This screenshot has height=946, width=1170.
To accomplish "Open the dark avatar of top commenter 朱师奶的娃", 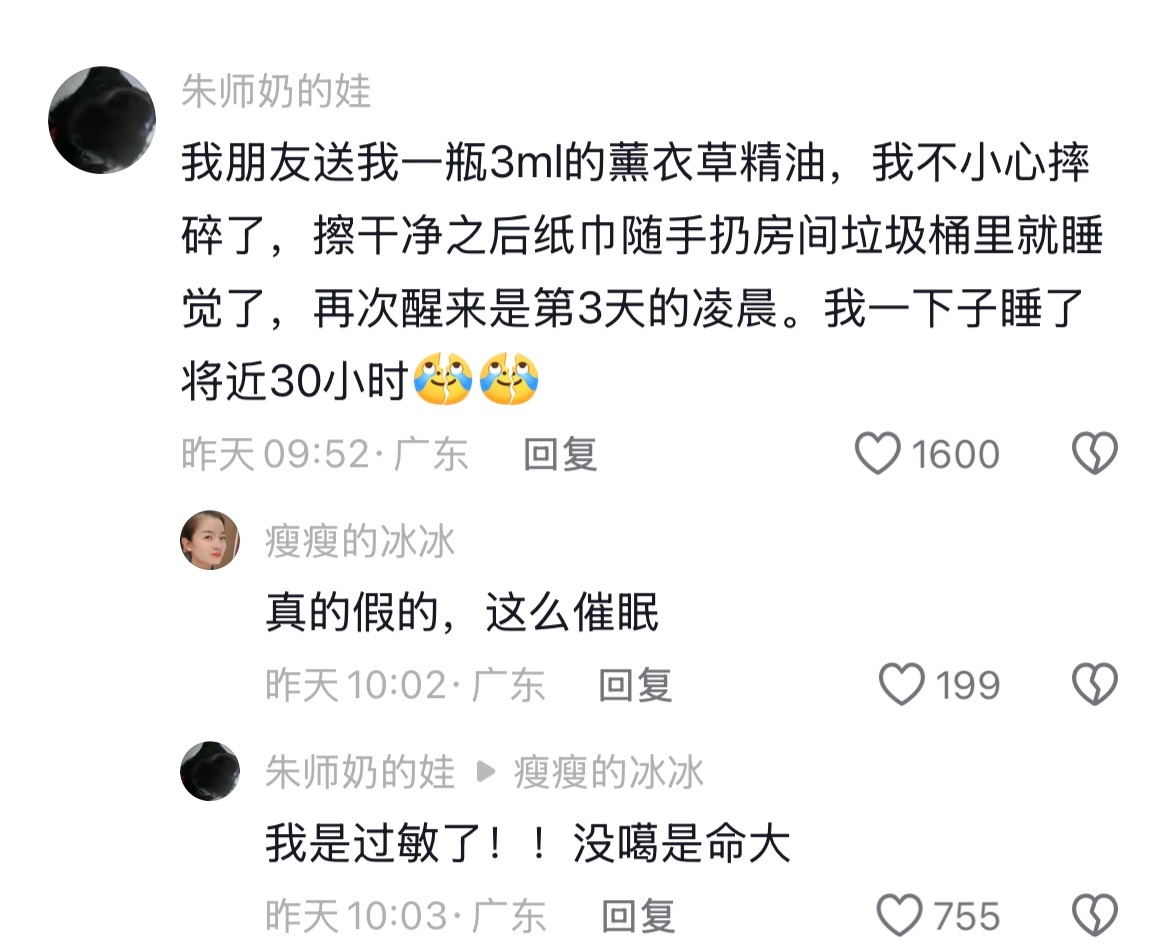I will point(102,119).
